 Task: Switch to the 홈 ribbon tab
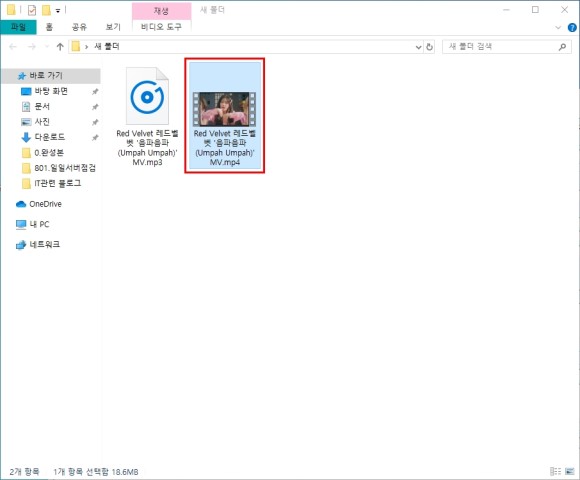(x=49, y=27)
